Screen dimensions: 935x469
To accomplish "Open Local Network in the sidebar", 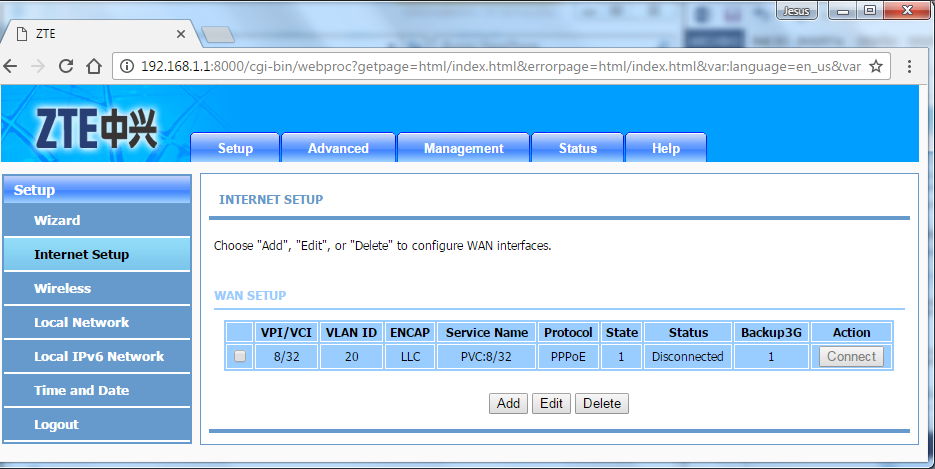I will (x=97, y=322).
